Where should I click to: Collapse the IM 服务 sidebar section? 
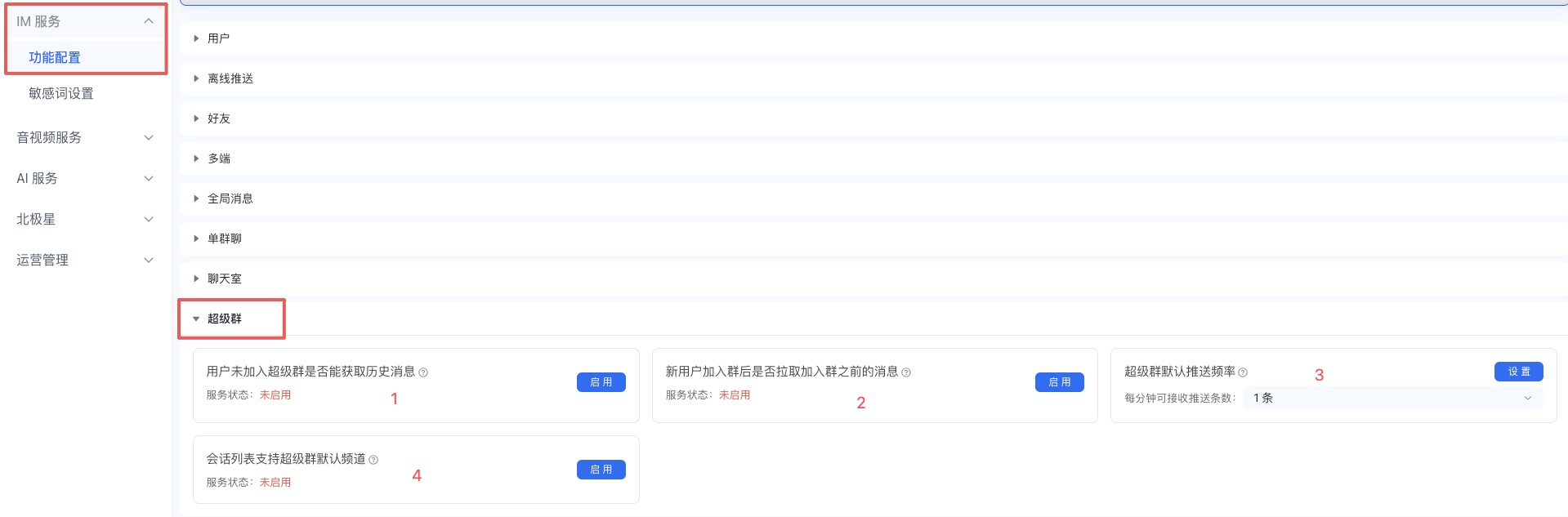[85, 21]
